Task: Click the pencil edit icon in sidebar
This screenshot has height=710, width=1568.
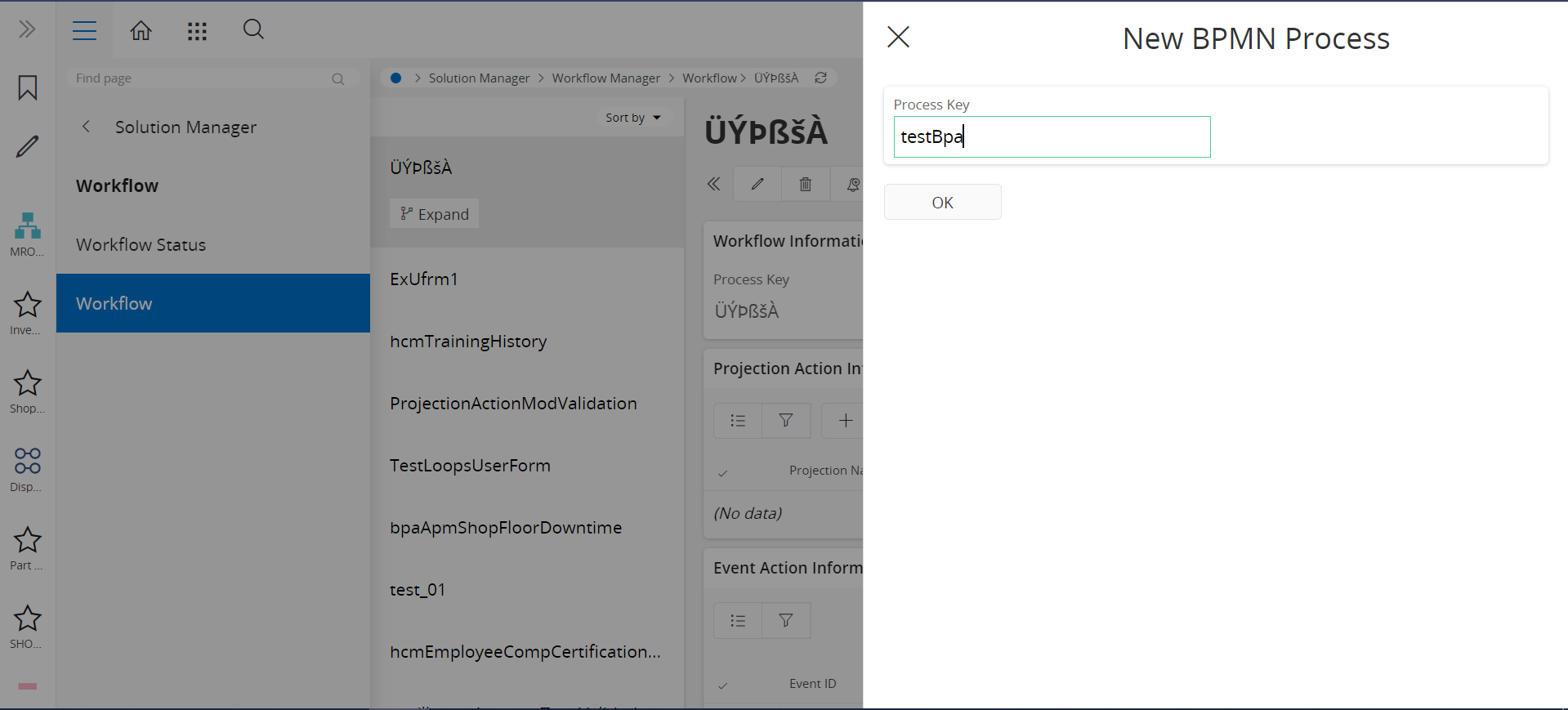Action: click(x=28, y=147)
